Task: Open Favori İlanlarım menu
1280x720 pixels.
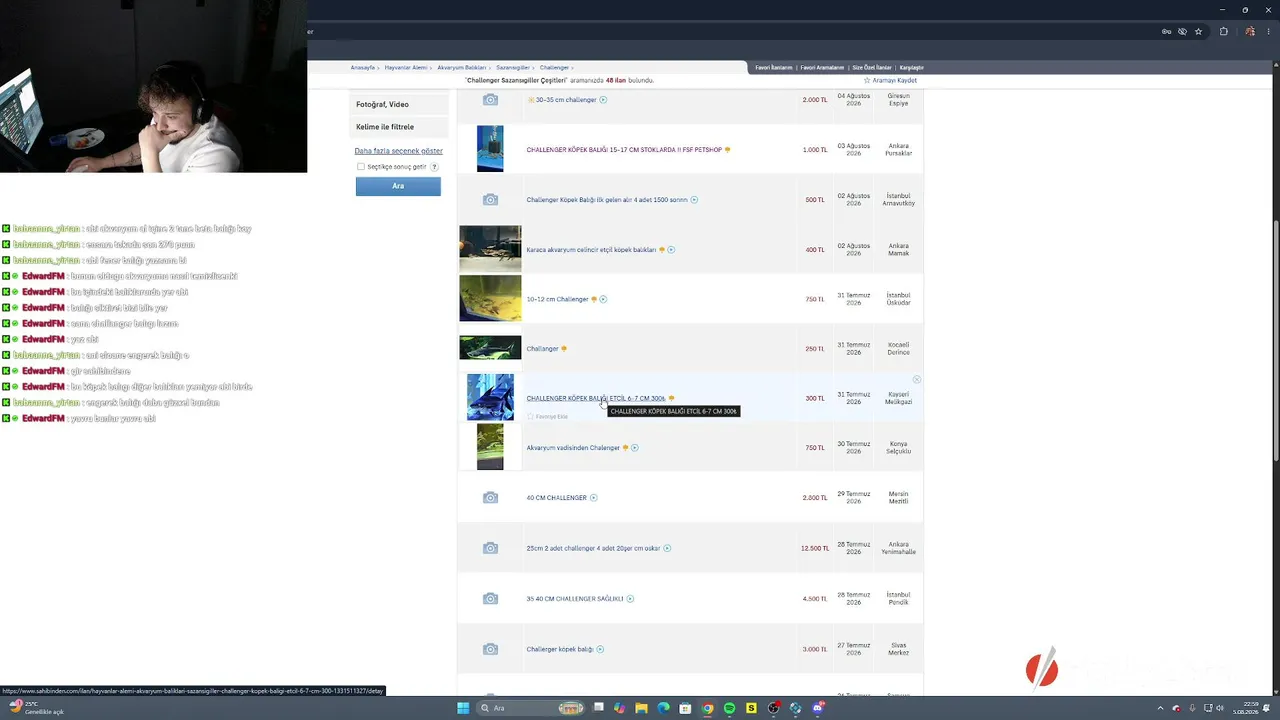Action: point(774,68)
